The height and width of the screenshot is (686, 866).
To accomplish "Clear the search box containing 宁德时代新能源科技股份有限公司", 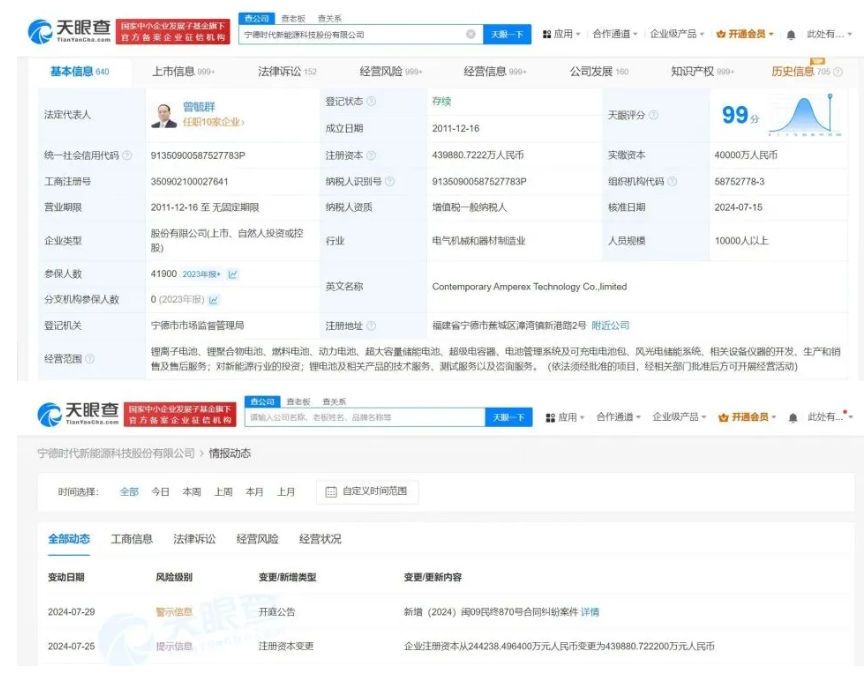I will [471, 34].
